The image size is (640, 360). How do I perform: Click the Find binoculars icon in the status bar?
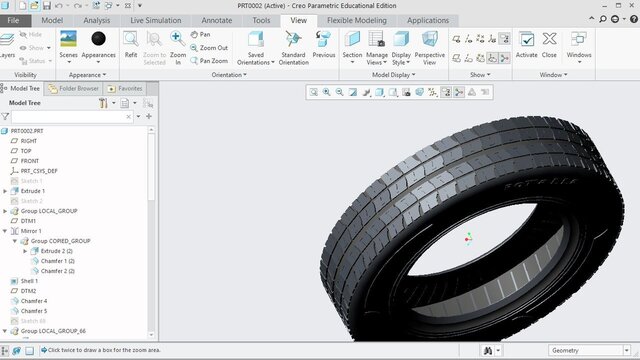(x=488, y=350)
